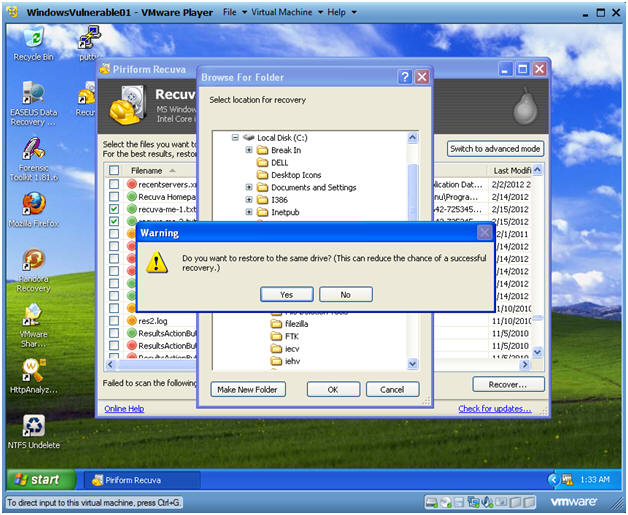Screen dimensions: 628x515
Task: Select the filezilla folder
Action: (x=289, y=324)
